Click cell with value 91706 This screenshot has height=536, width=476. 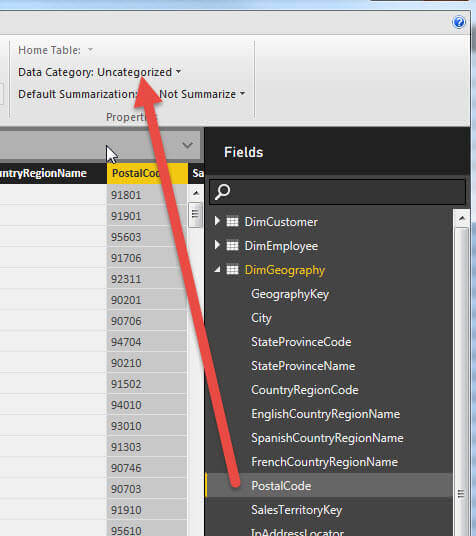pos(147,258)
